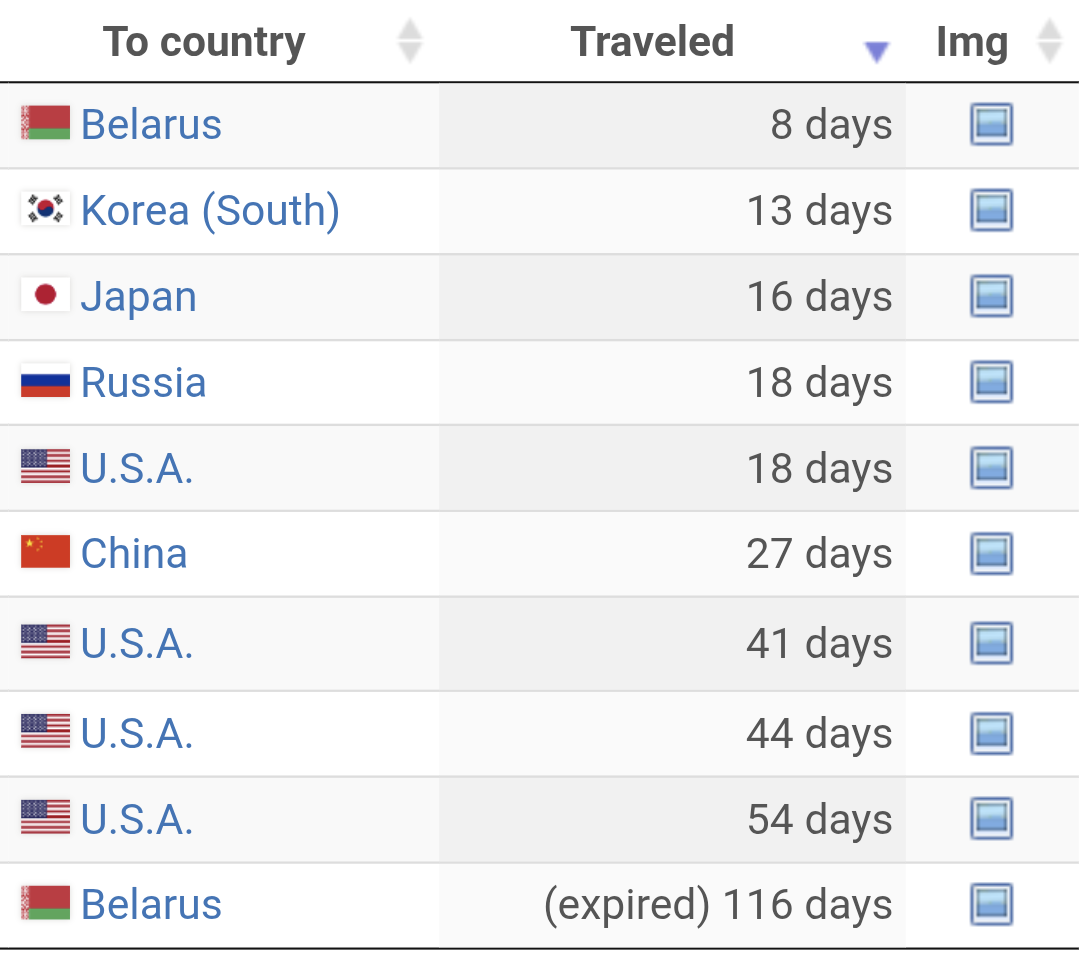This screenshot has width=1080, height=956.
Task: Open the Russia country link
Action: pos(143,383)
